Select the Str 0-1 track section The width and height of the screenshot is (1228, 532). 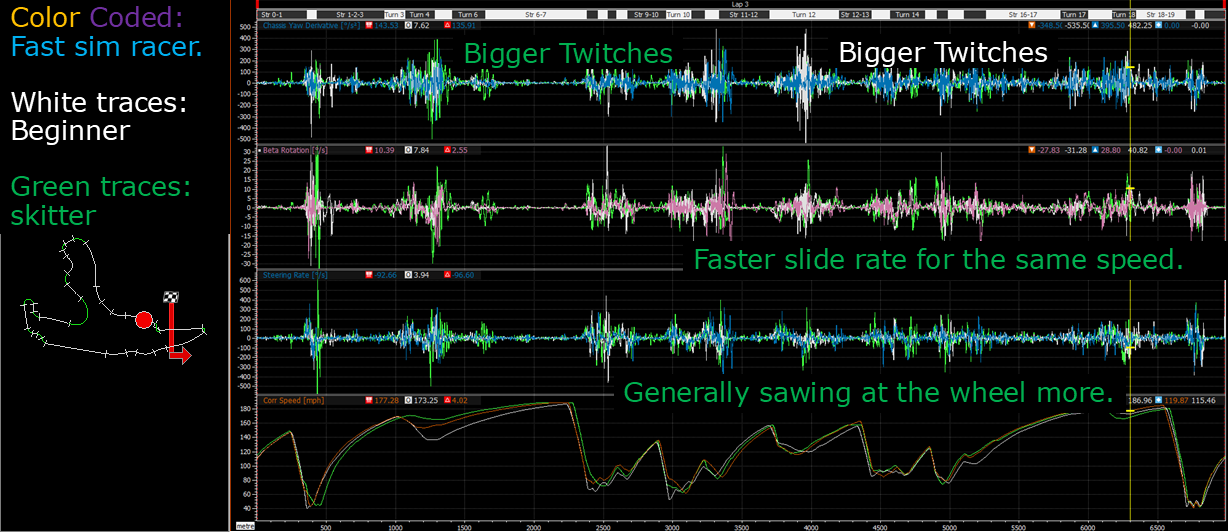point(283,15)
